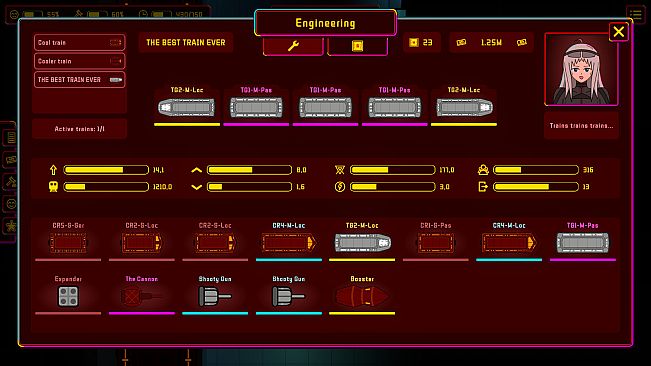Open the wrench engineering tab
This screenshot has width=651, height=366.
click(x=293, y=46)
